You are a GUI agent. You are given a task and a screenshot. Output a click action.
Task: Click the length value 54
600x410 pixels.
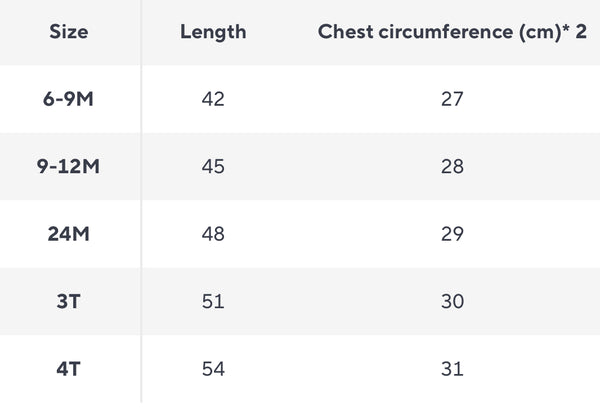point(213,369)
